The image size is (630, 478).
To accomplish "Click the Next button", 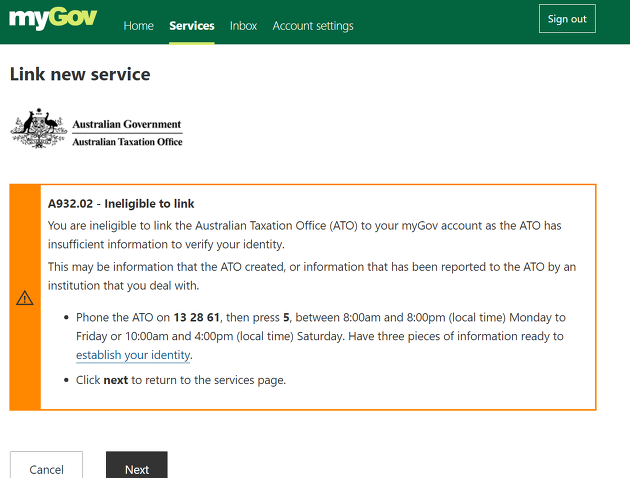I will coord(137,465).
